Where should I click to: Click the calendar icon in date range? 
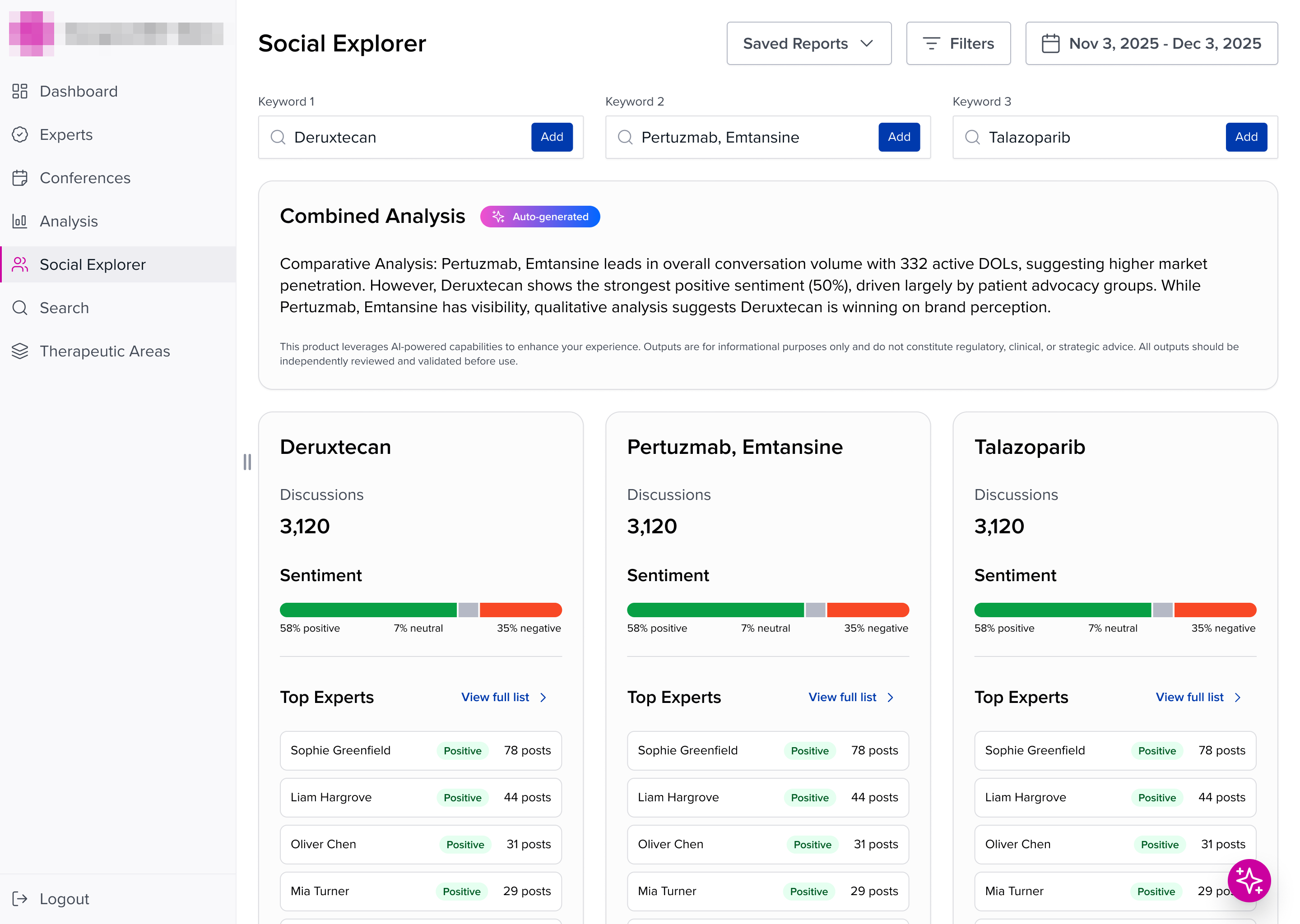tap(1050, 43)
